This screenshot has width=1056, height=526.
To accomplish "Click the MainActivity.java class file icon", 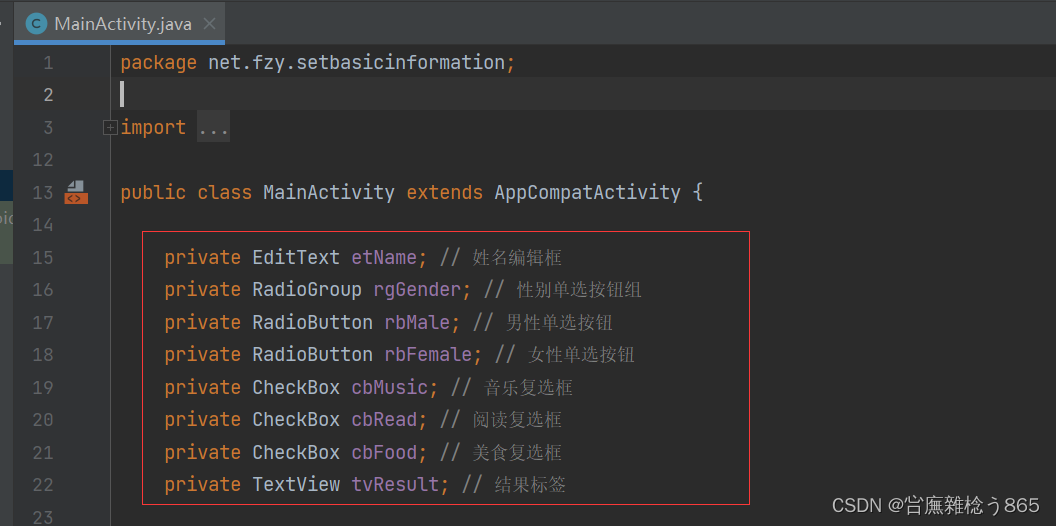I will pos(36,24).
